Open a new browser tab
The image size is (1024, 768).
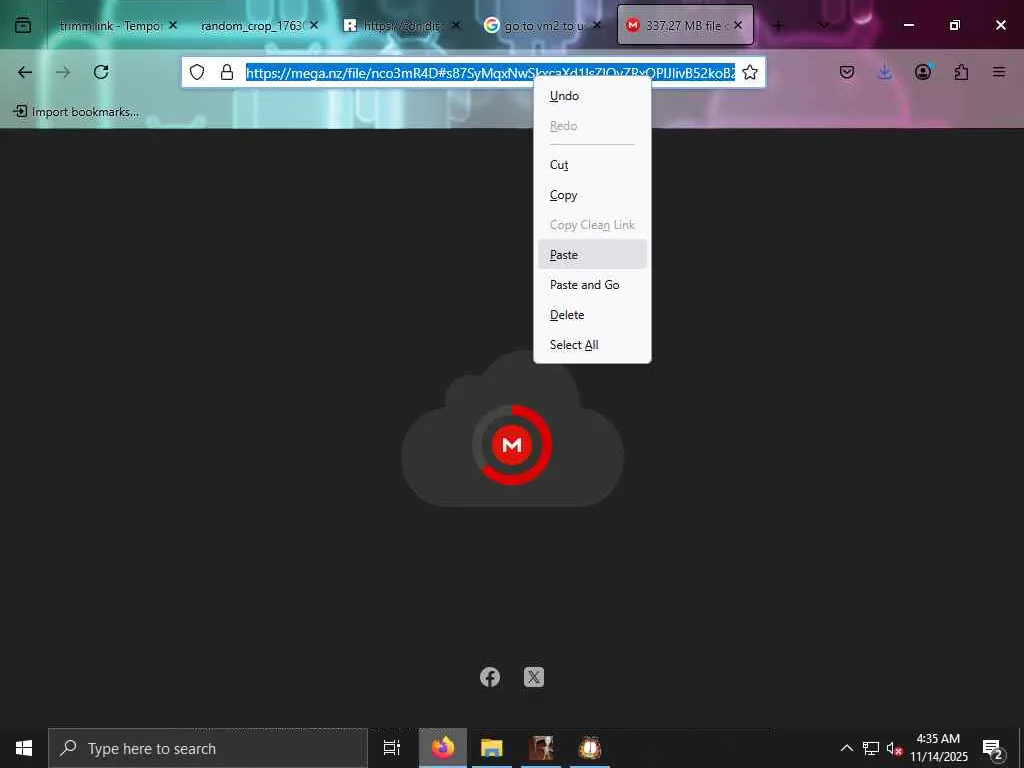(x=778, y=25)
